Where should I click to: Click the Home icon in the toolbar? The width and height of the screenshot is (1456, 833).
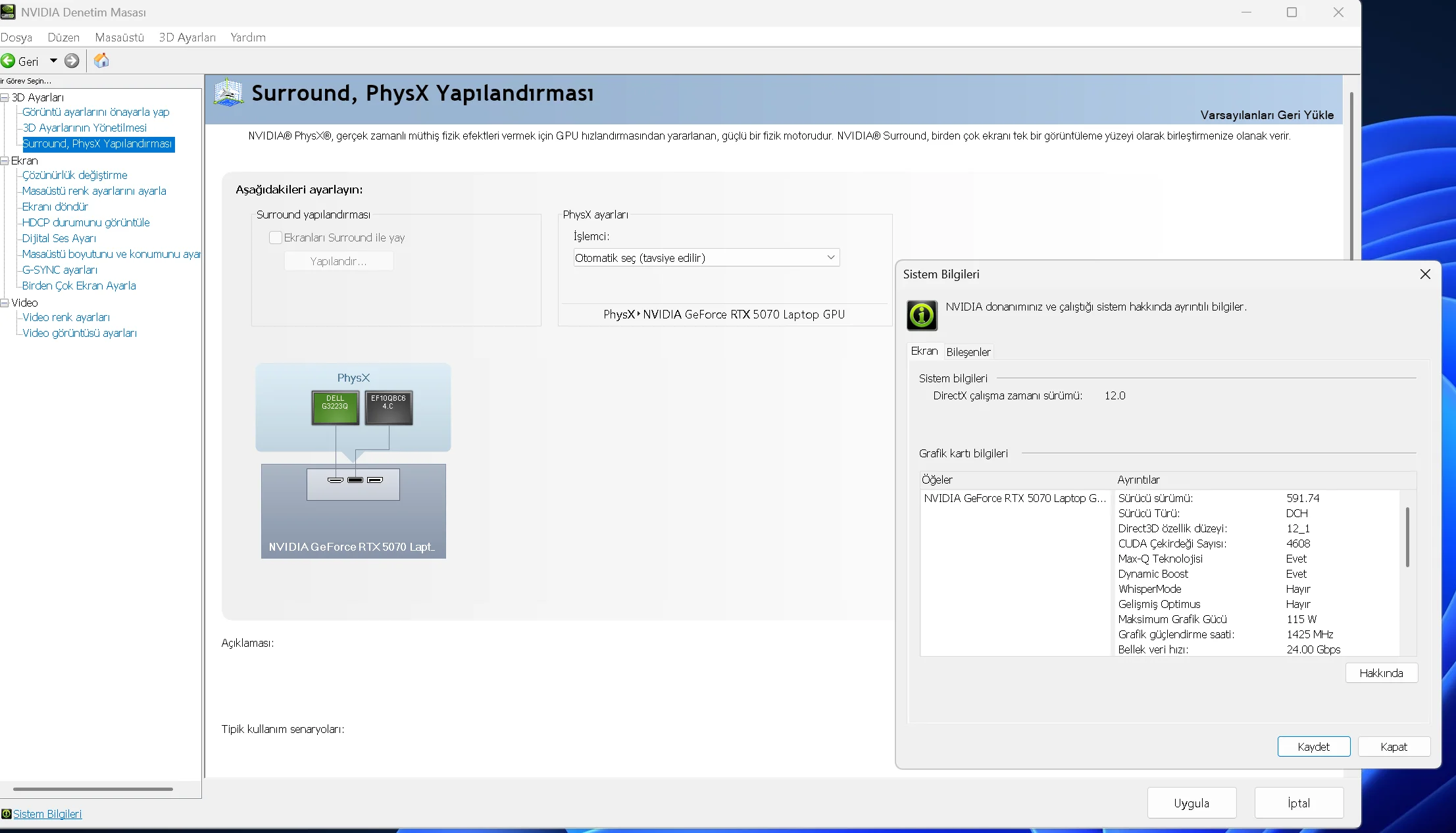click(101, 61)
